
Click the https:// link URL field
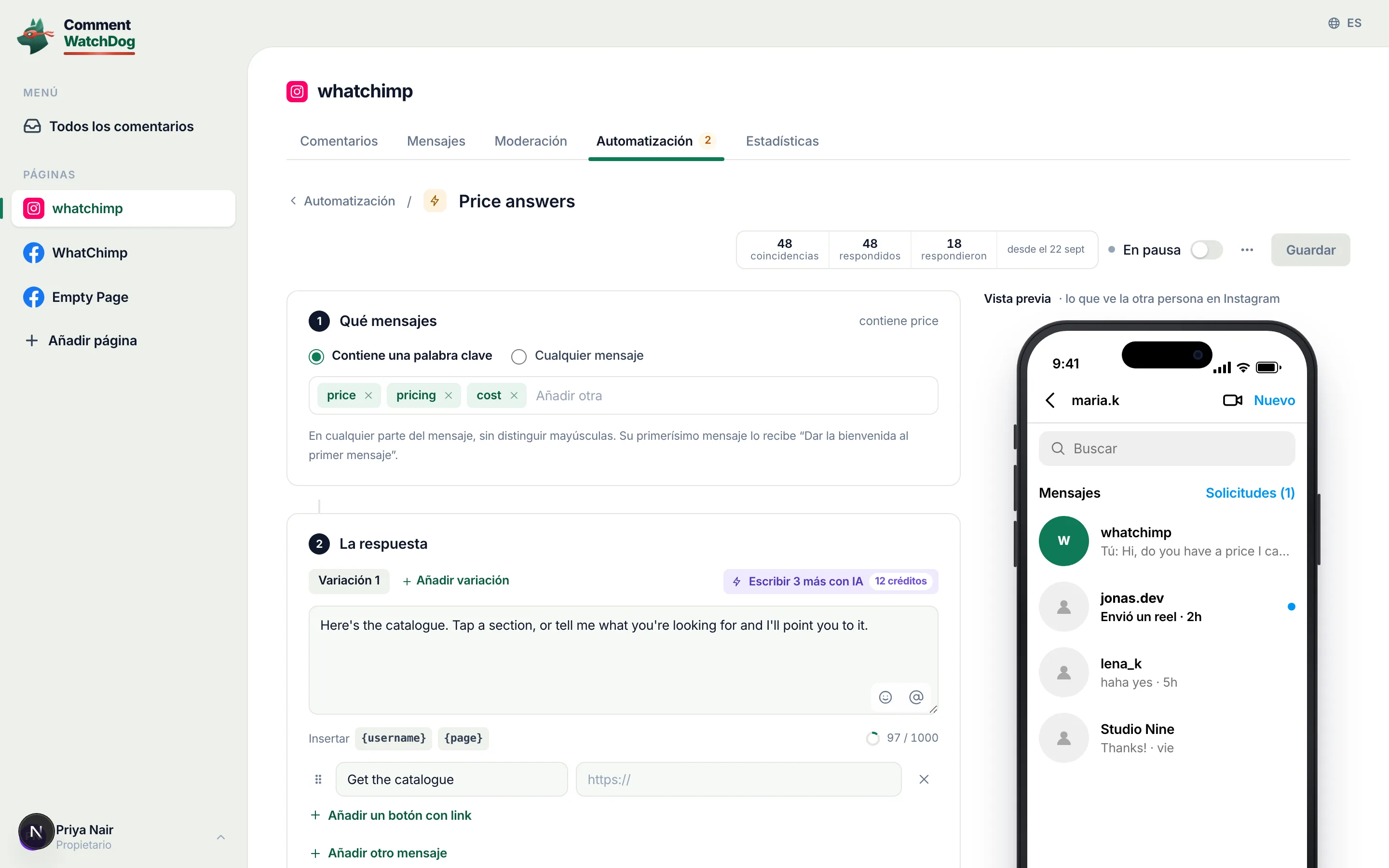click(x=738, y=780)
